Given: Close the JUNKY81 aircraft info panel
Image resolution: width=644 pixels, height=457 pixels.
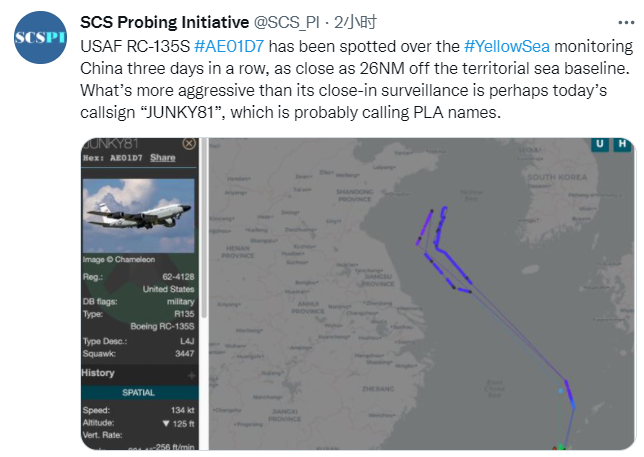Looking at the screenshot, I should [189, 144].
